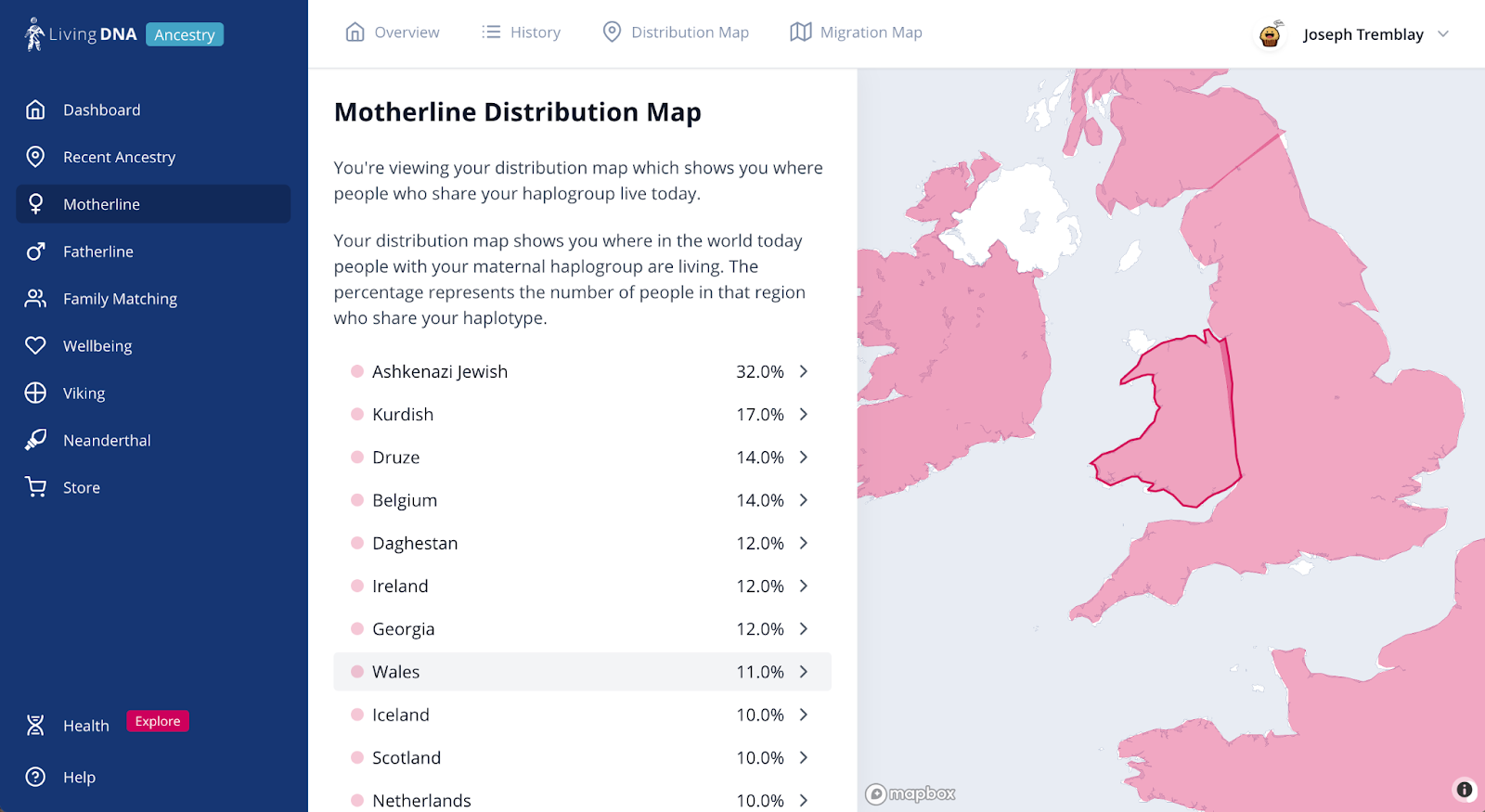
Task: Open the Neanderthal sidebar item
Action: (107, 441)
